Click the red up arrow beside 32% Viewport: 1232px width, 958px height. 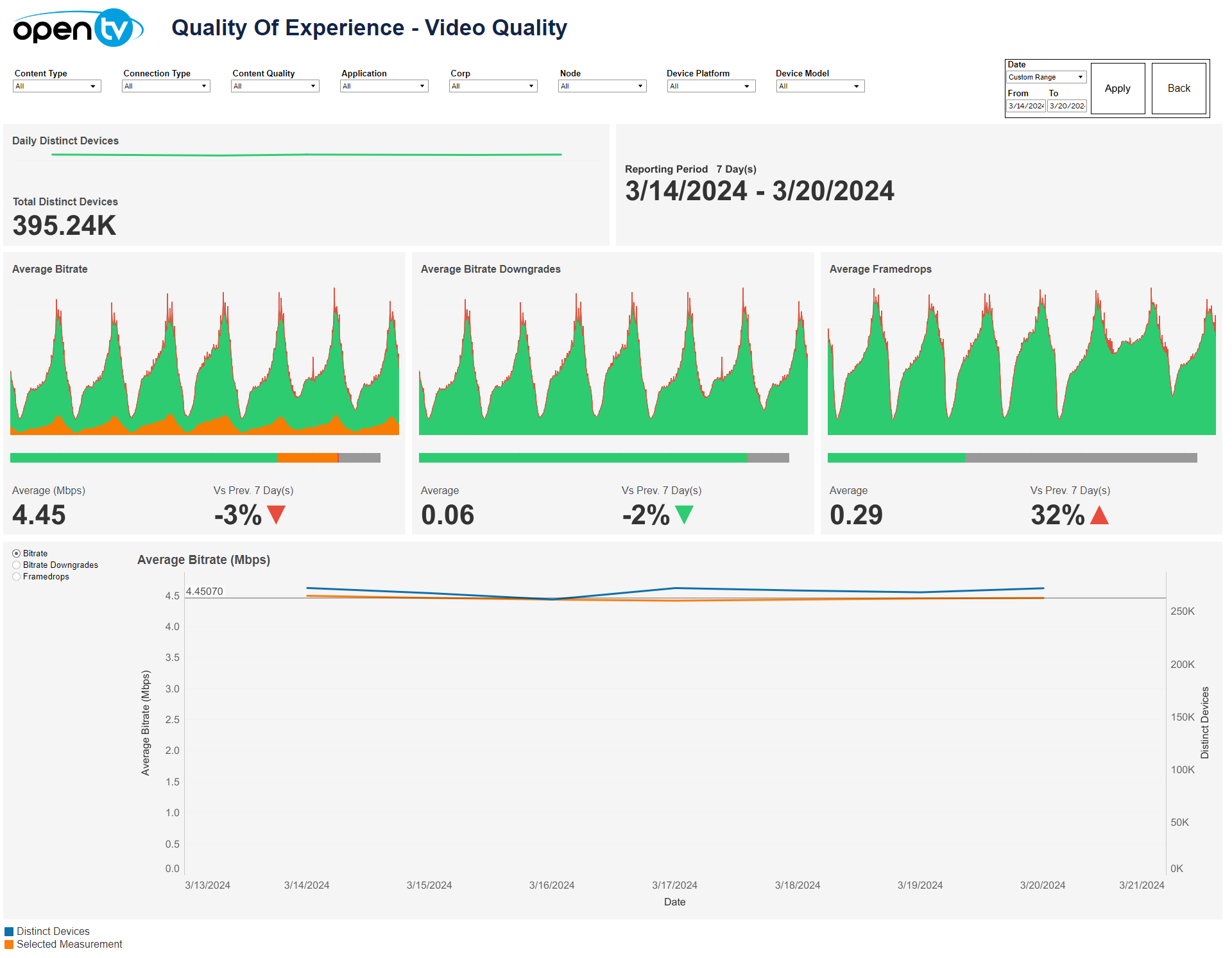coord(1099,515)
